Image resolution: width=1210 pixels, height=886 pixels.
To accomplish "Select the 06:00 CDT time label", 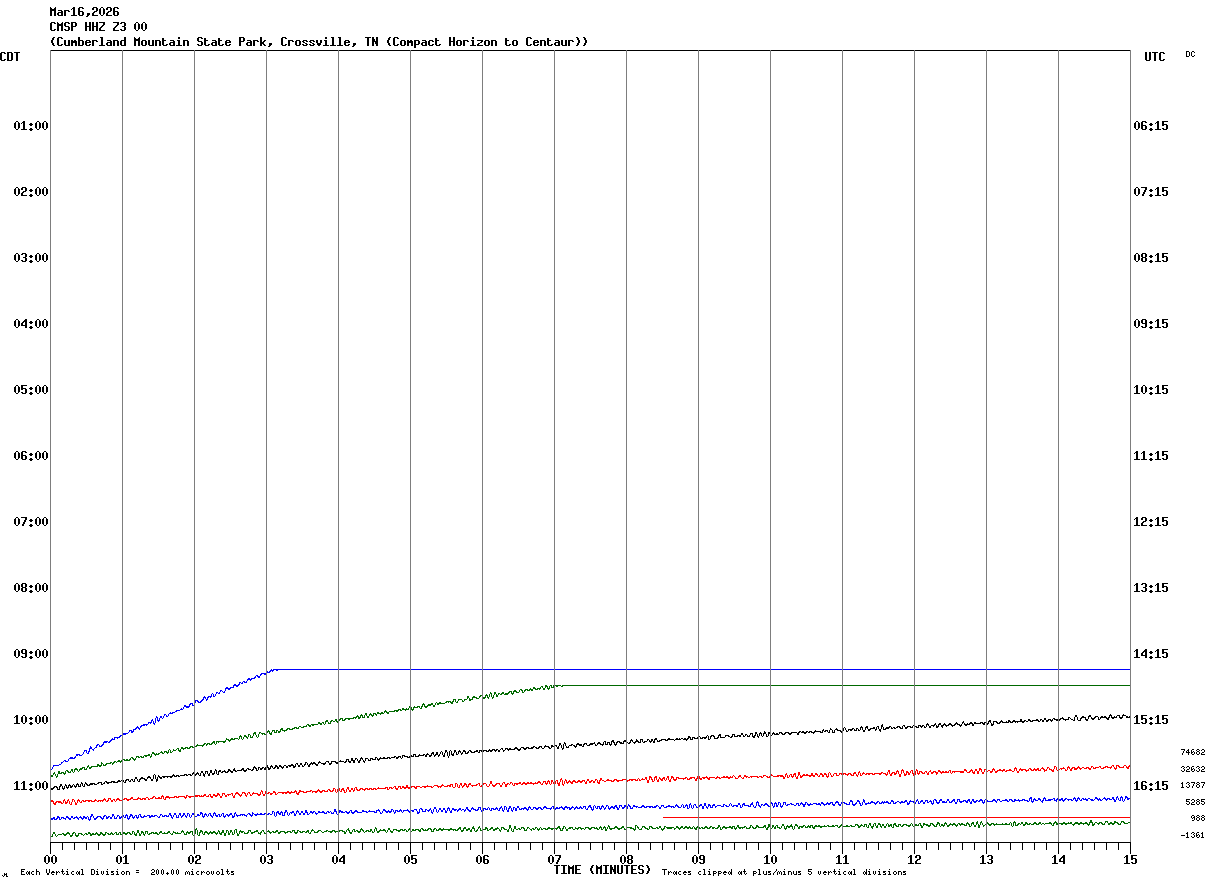I will 31,456.
